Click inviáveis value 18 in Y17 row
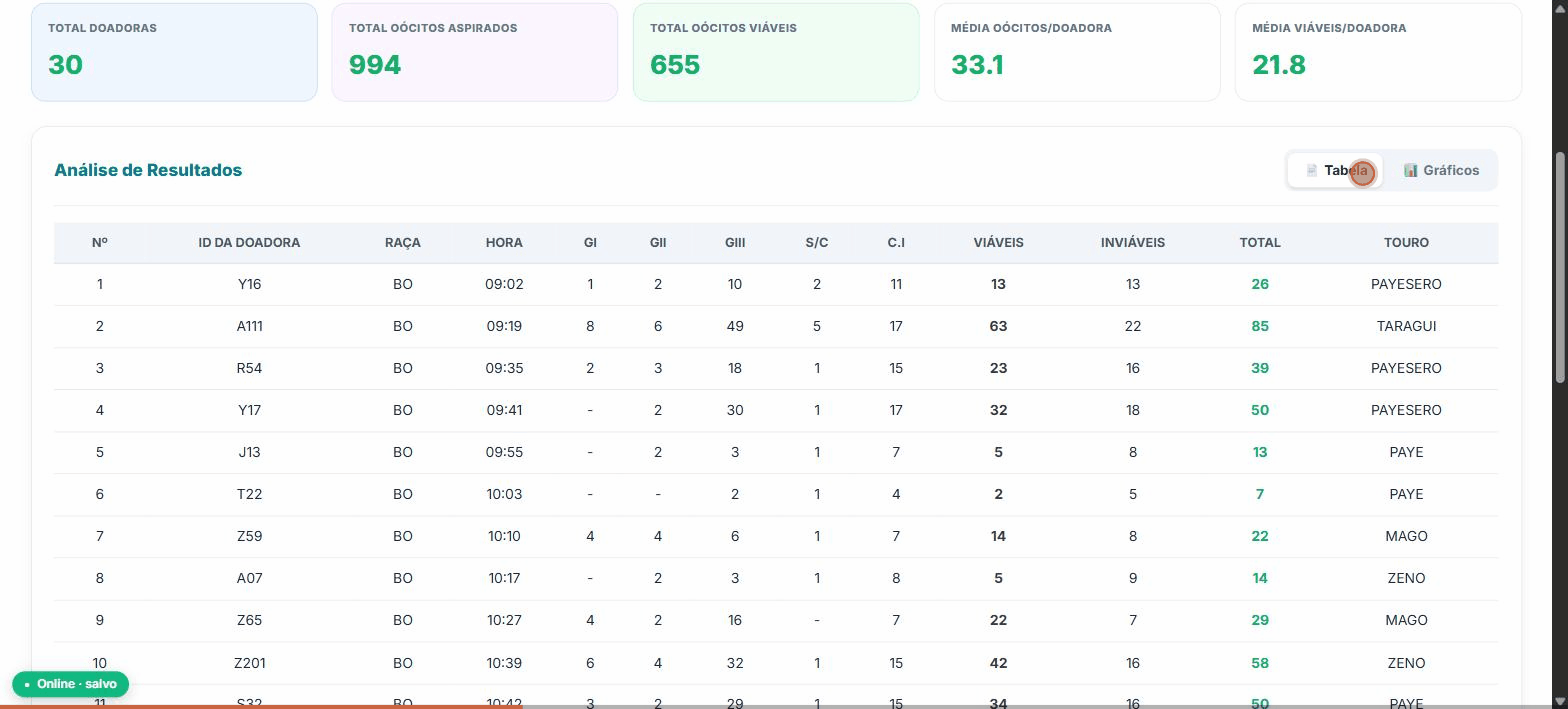 (x=1133, y=411)
